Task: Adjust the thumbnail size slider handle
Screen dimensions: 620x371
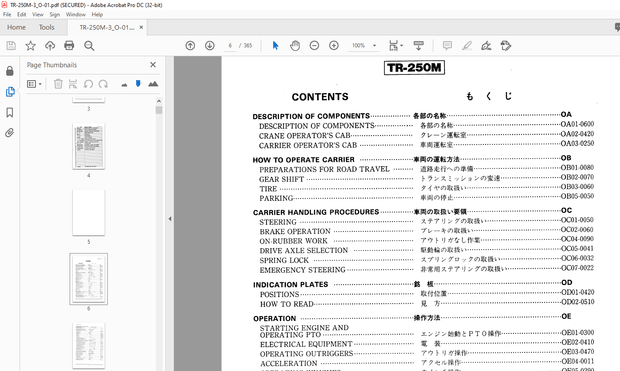Action: point(138,84)
